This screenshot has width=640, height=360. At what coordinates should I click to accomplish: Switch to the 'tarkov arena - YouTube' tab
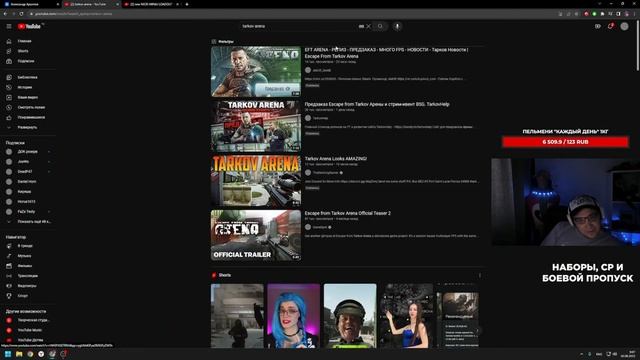(x=91, y=4)
